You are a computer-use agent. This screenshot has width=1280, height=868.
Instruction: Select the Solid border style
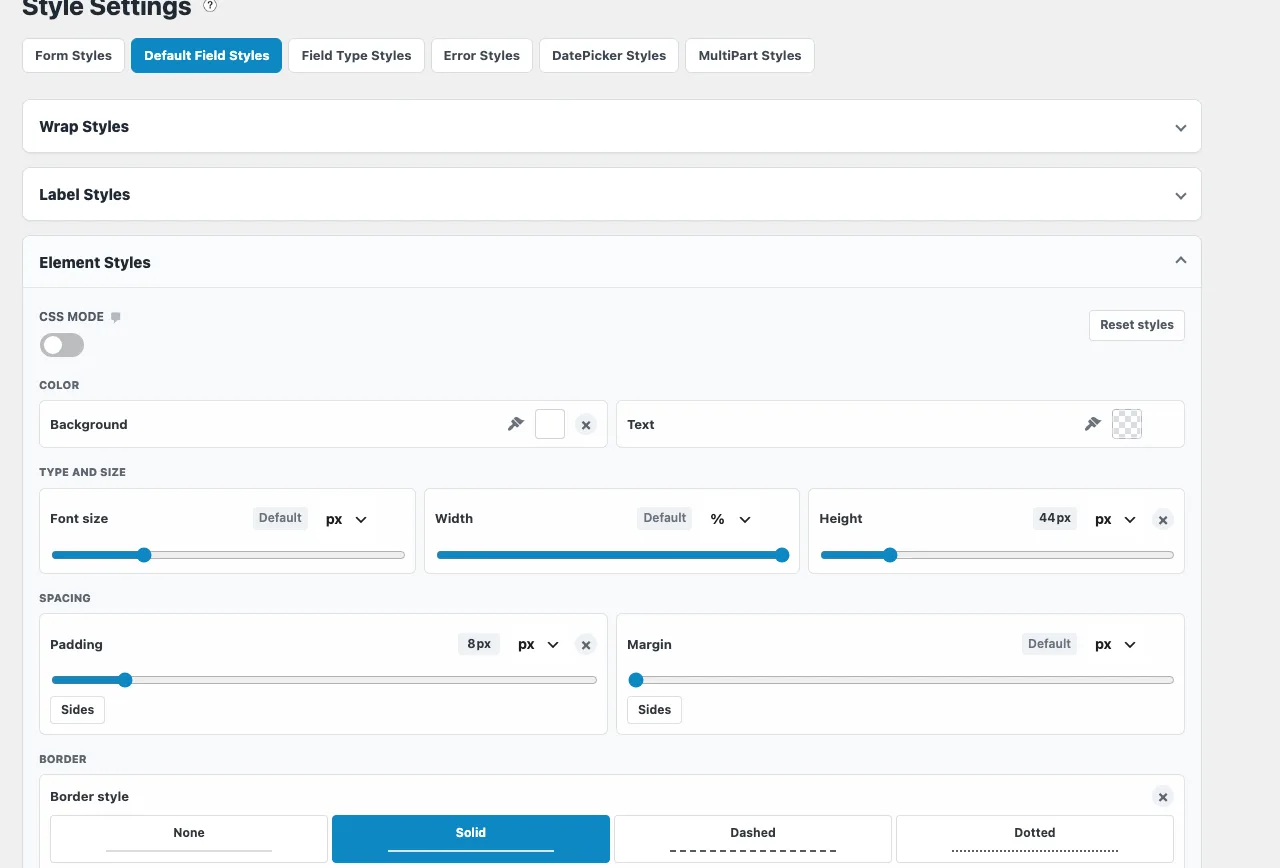tap(471, 838)
